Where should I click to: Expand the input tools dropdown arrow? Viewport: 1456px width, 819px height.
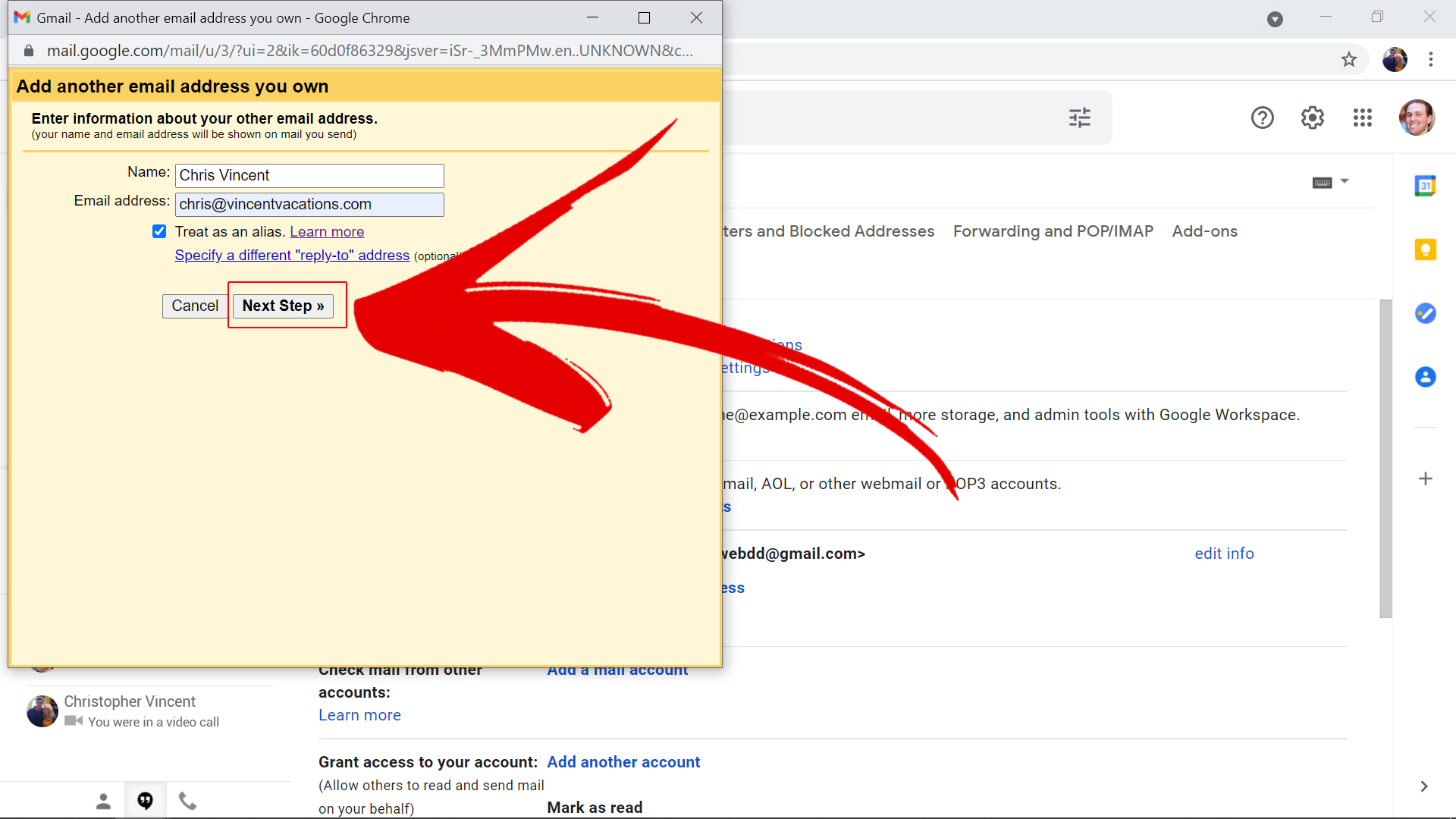point(1345,181)
